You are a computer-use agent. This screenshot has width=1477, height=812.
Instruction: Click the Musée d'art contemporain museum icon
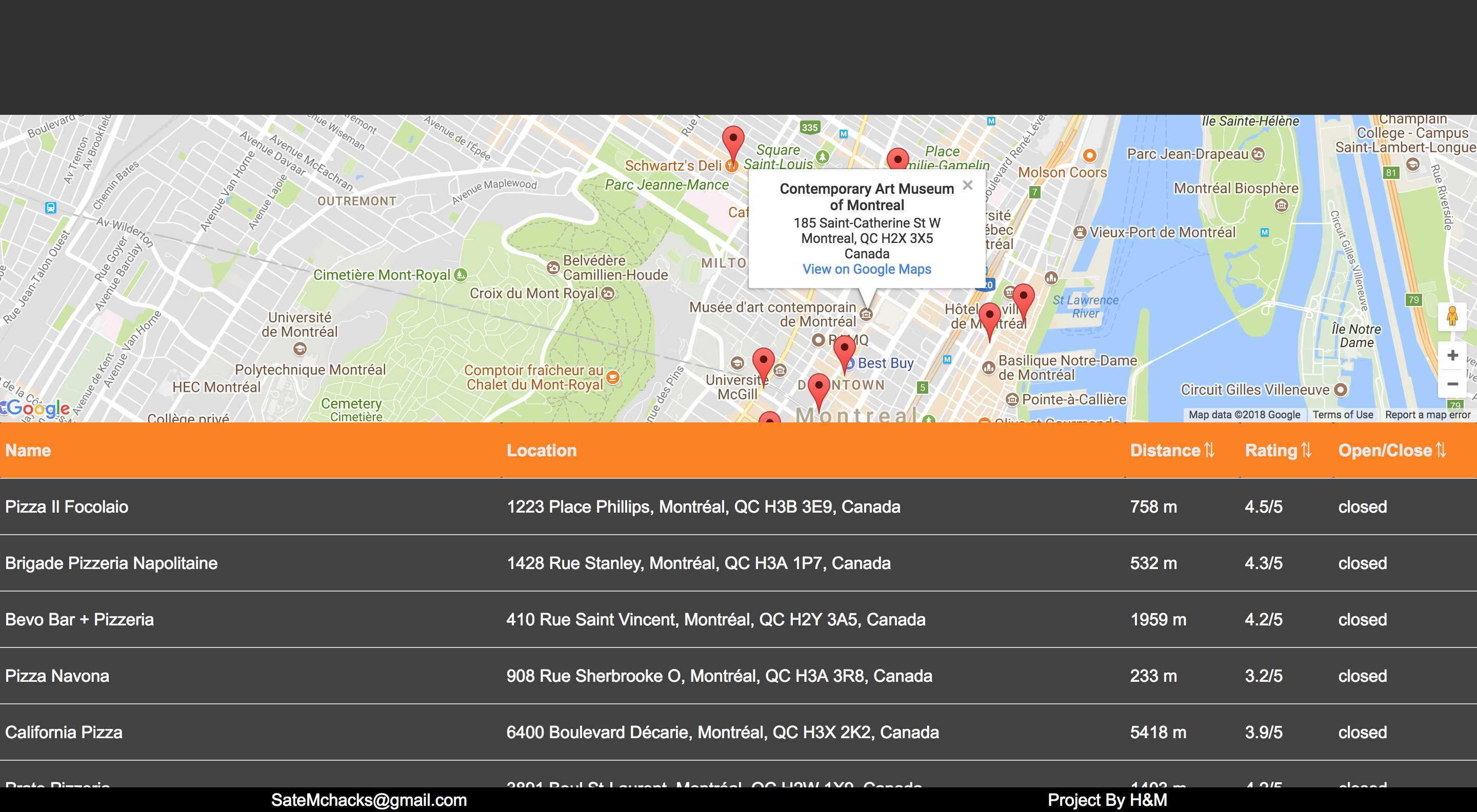866,314
